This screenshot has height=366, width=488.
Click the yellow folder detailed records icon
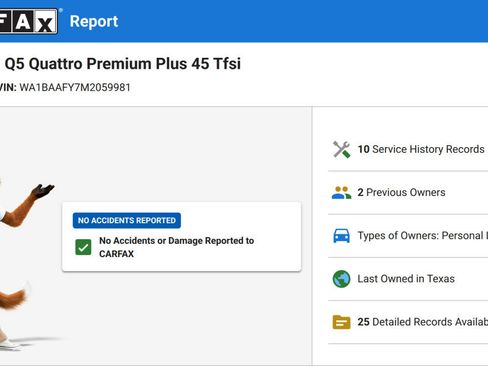(x=341, y=322)
